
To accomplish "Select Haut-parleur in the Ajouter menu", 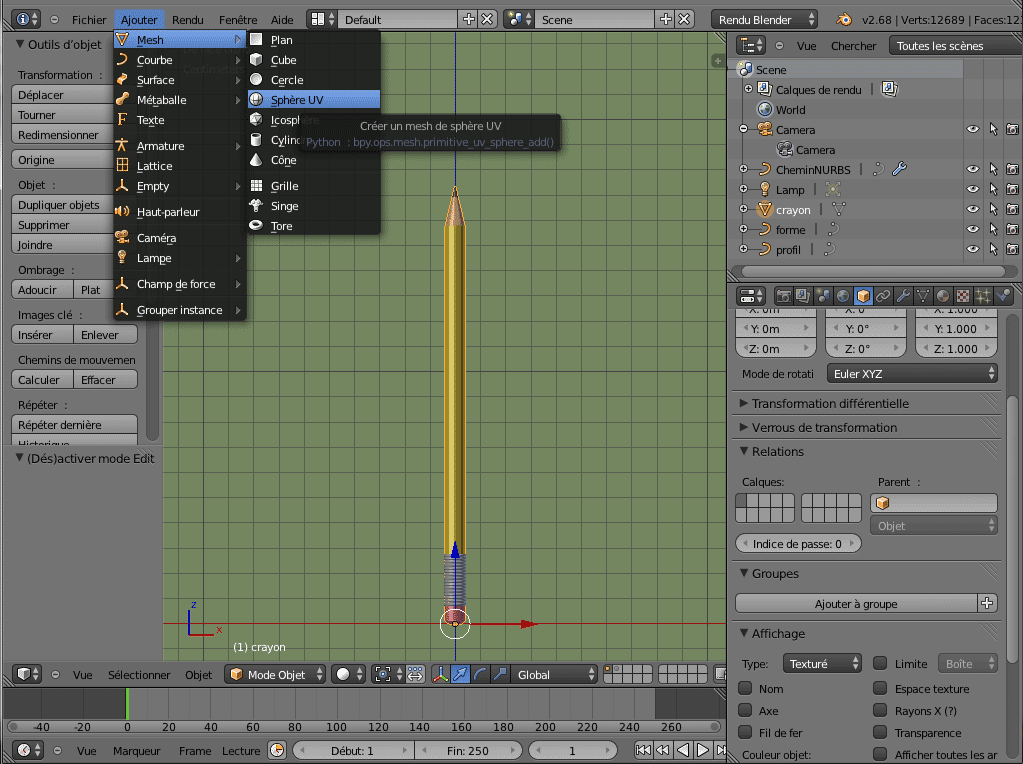I will point(180,212).
